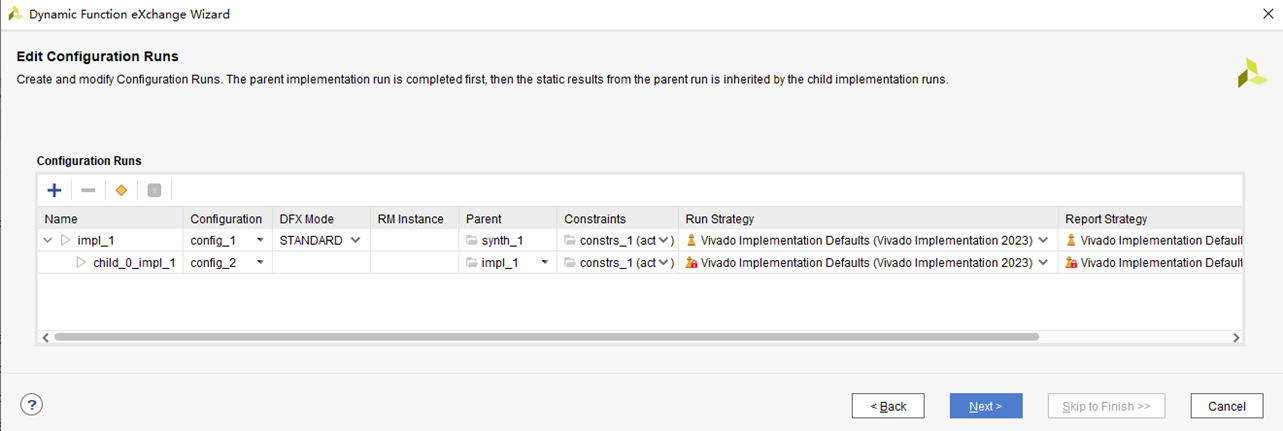The image size is (1283, 431).
Task: Open config_2 configuration dropdown
Action: click(260, 263)
